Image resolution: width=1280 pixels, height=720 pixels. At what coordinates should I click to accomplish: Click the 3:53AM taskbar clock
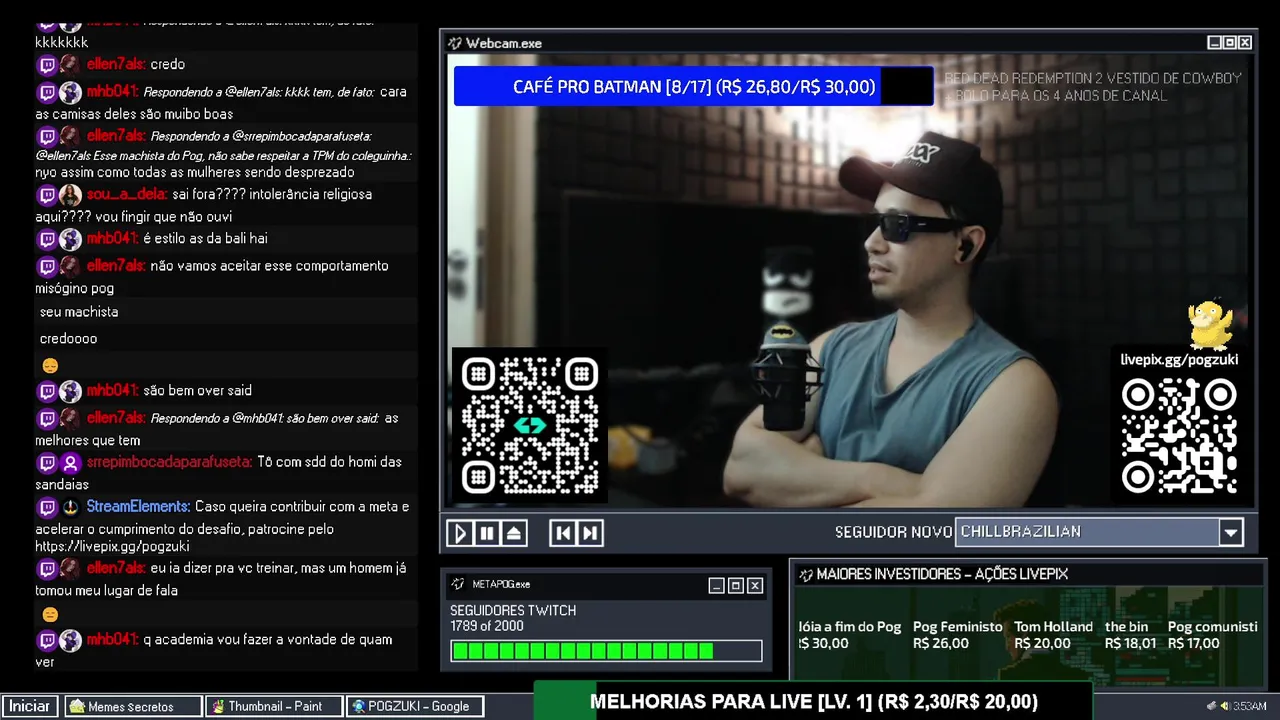click(x=1250, y=706)
